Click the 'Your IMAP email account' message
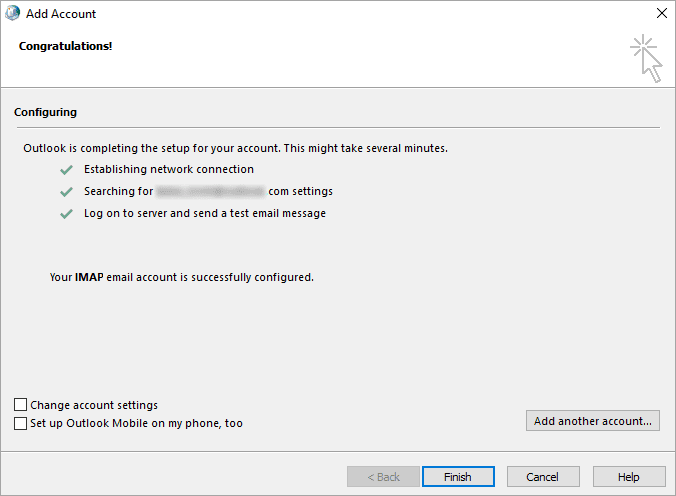 (182, 277)
